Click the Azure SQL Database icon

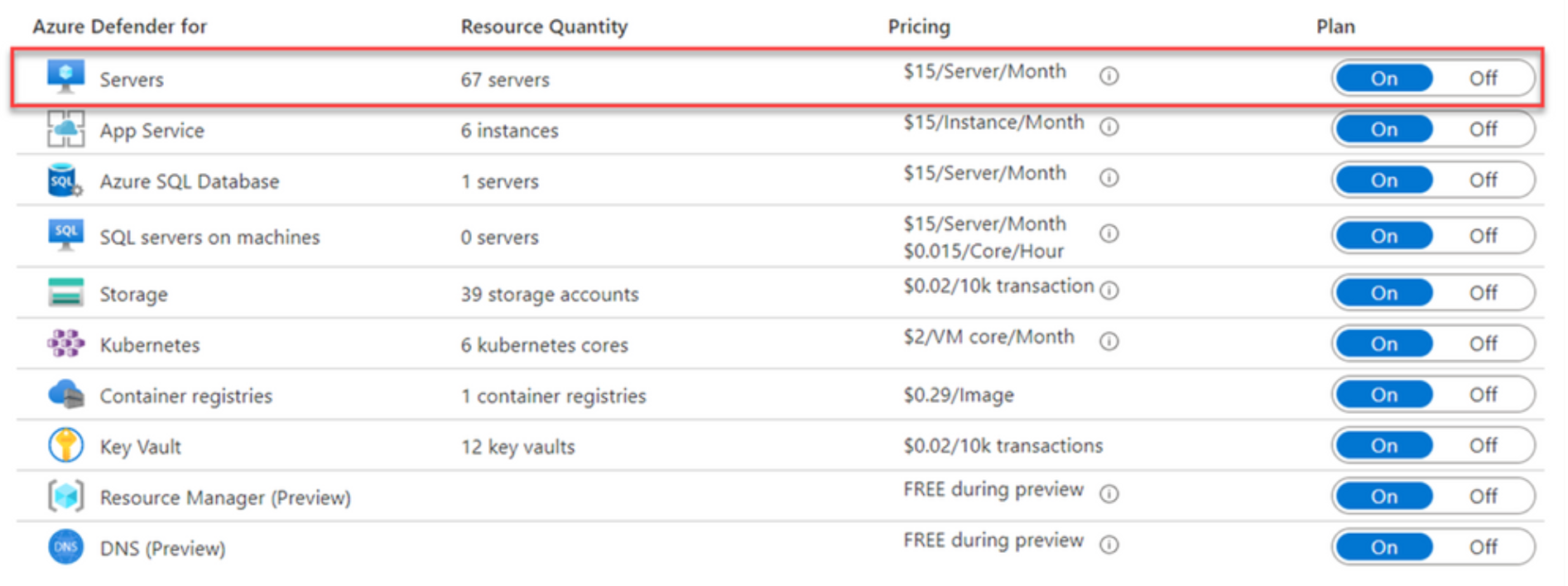tap(65, 180)
